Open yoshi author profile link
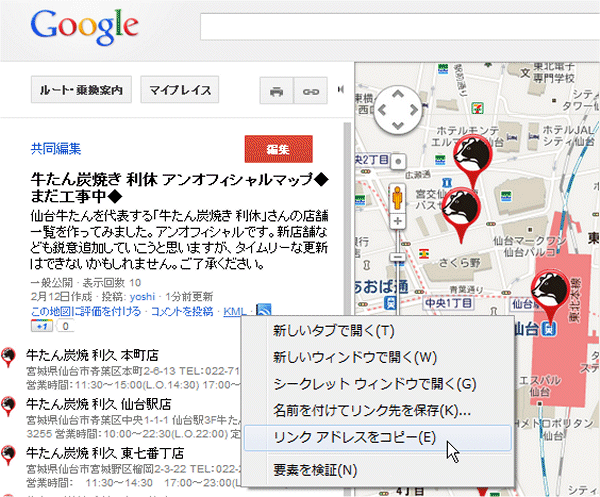Viewport: 600px width, 497px height. pyautogui.click(x=142, y=297)
